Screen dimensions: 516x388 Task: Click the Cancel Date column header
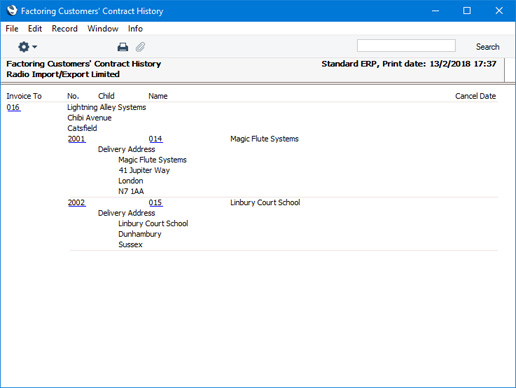pyautogui.click(x=475, y=96)
